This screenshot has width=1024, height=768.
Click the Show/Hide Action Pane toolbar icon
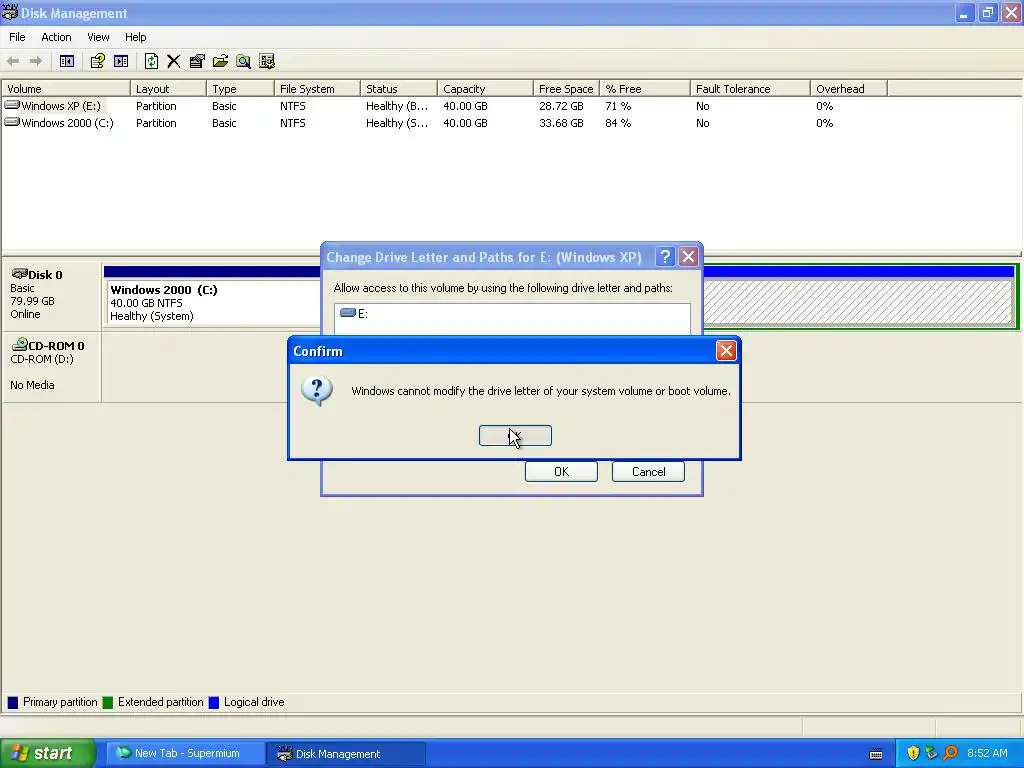click(121, 61)
